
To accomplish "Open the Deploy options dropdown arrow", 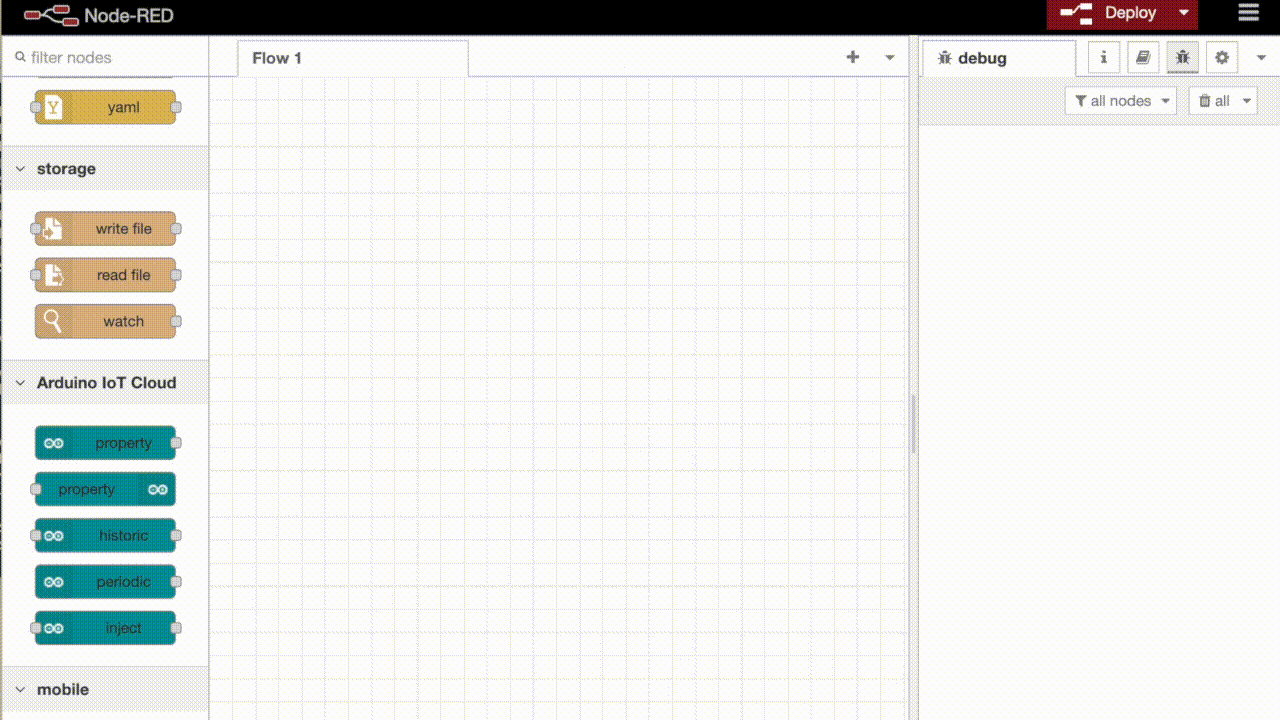I will 1184,13.
